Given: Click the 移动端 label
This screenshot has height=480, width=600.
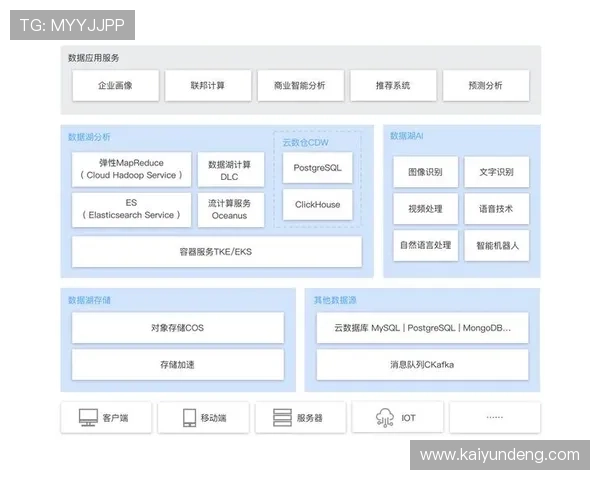Looking at the screenshot, I should tap(214, 418).
